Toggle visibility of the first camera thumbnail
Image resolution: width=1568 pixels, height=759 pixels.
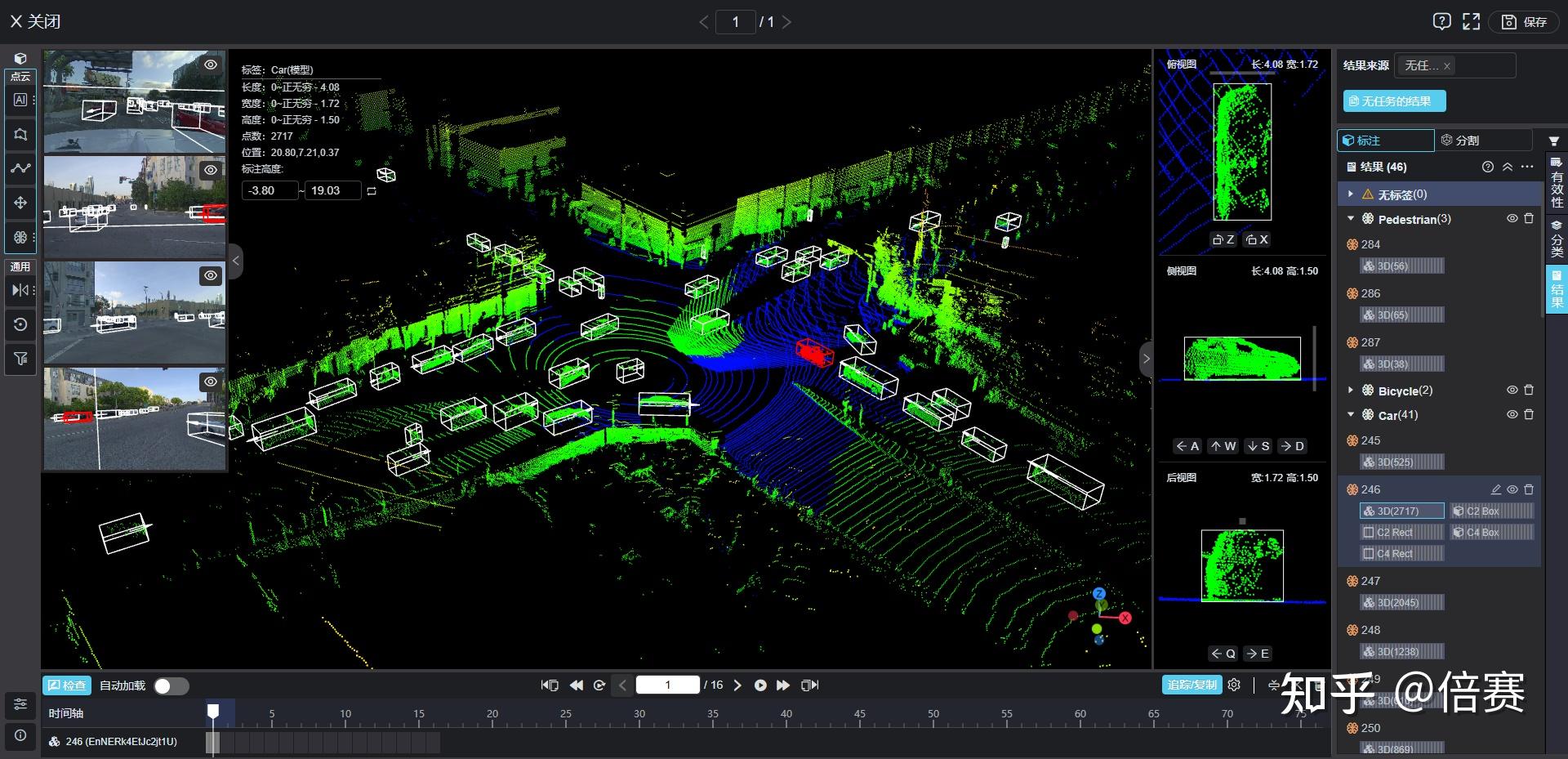coord(211,65)
